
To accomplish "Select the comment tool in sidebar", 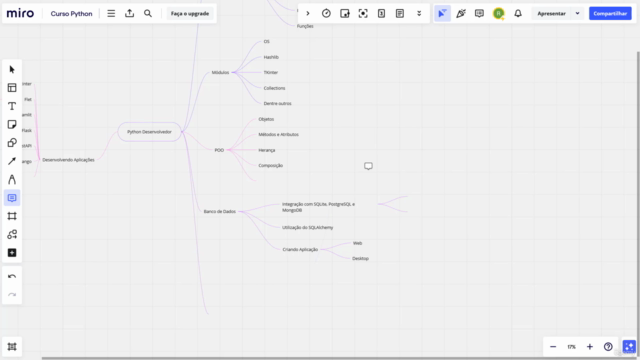I will click(x=12, y=198).
